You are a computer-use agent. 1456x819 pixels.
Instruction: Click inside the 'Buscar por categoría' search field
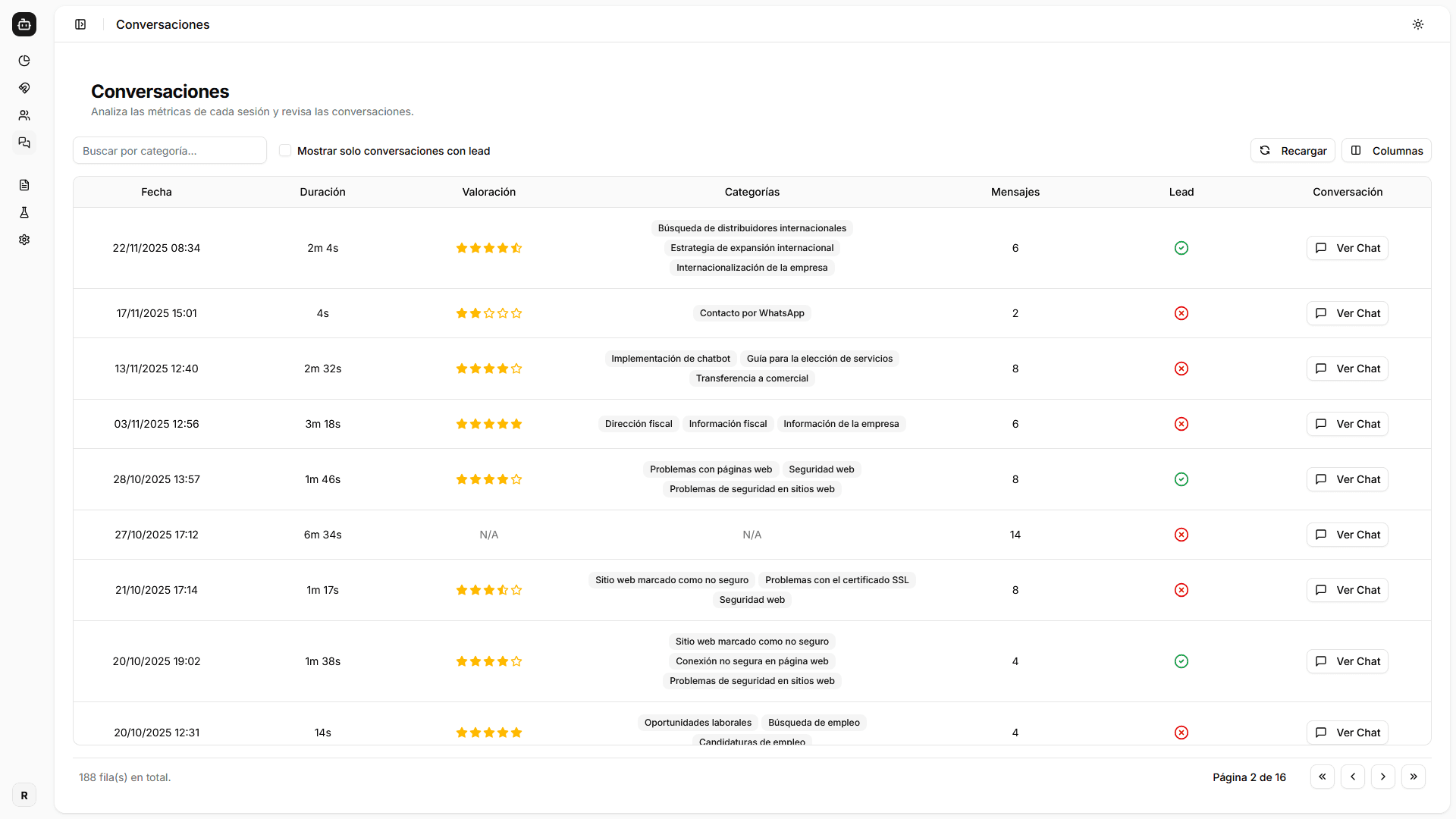169,150
